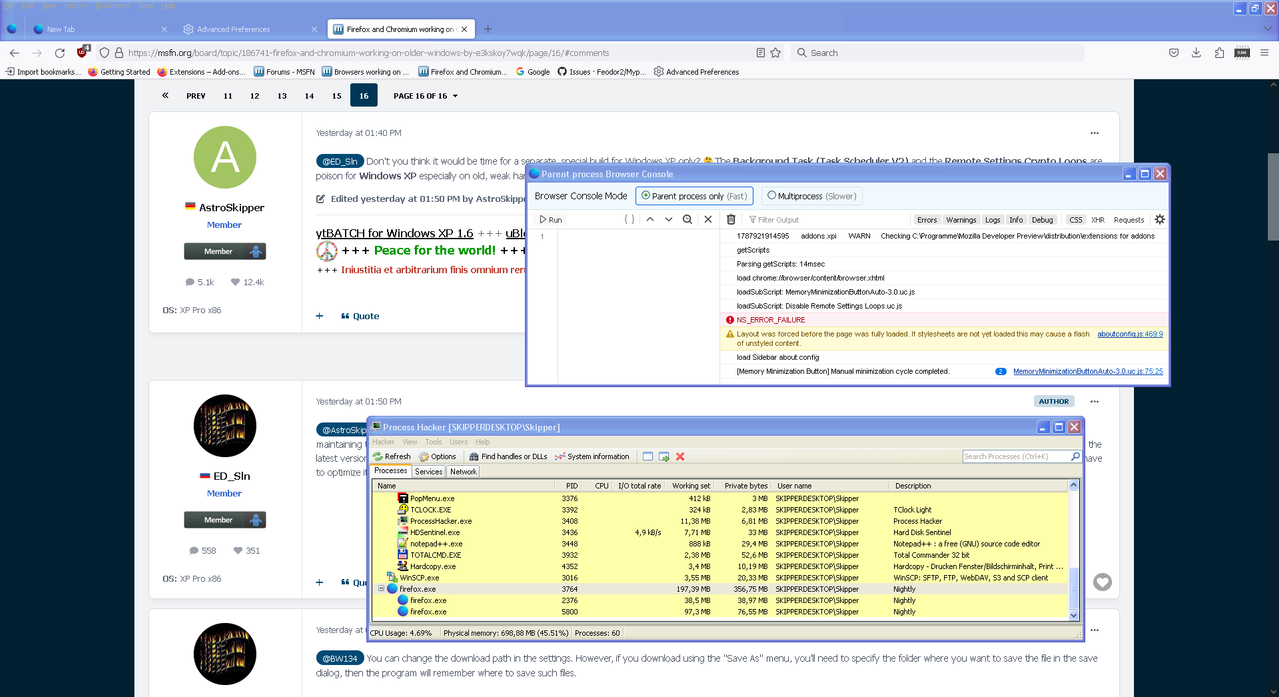1279x697 pixels.
Task: Click console history next down arrow
Action: [669, 219]
